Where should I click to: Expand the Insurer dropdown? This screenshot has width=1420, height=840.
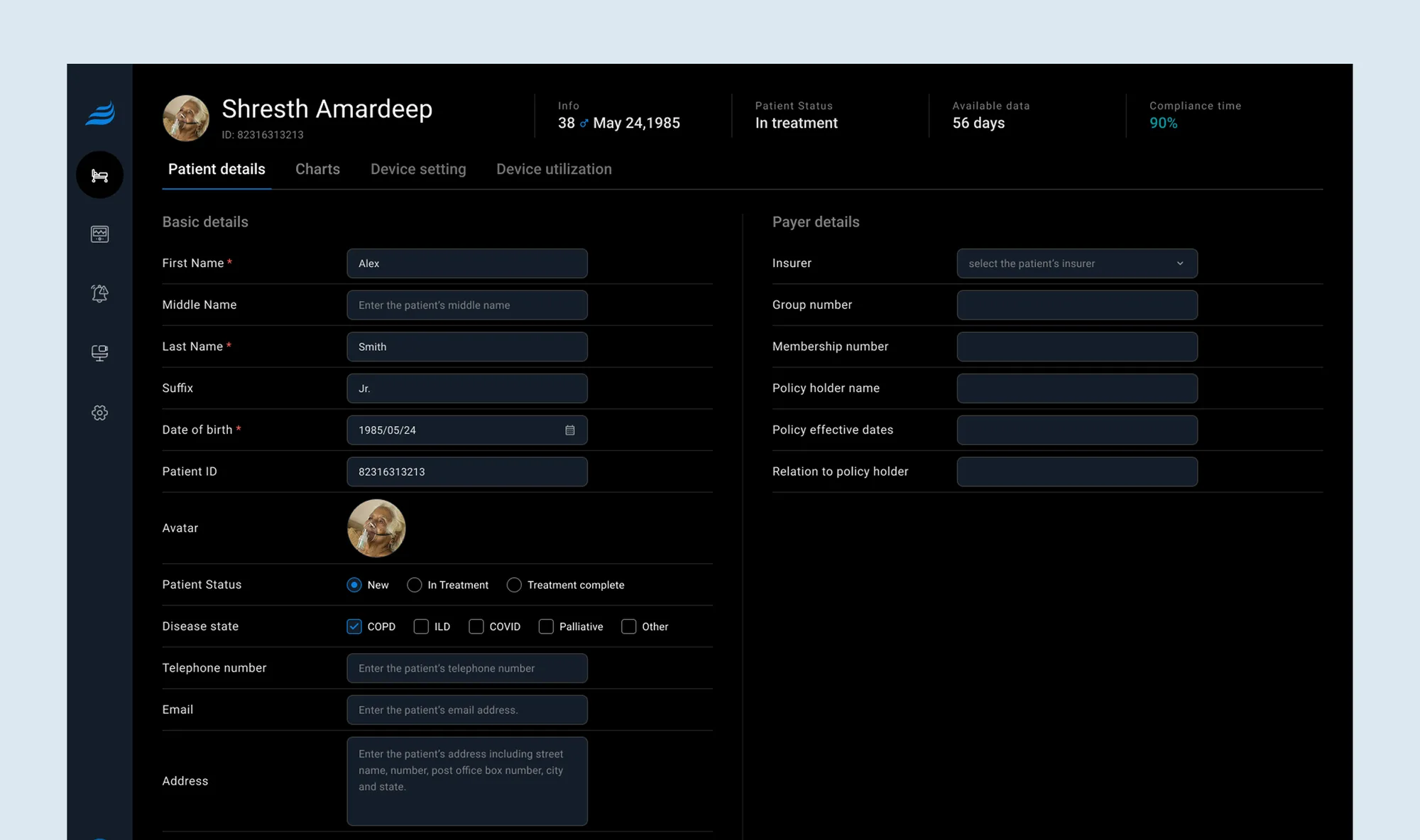[x=1076, y=263]
